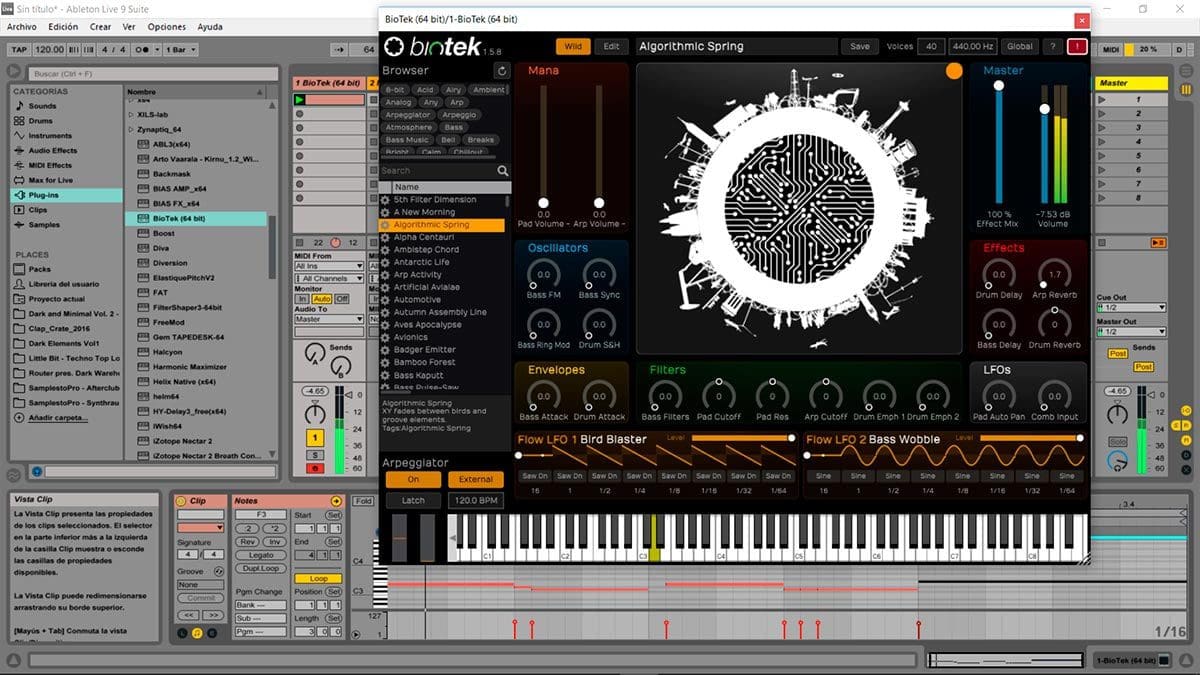Click the Notes box arrow icon

[x=336, y=501]
